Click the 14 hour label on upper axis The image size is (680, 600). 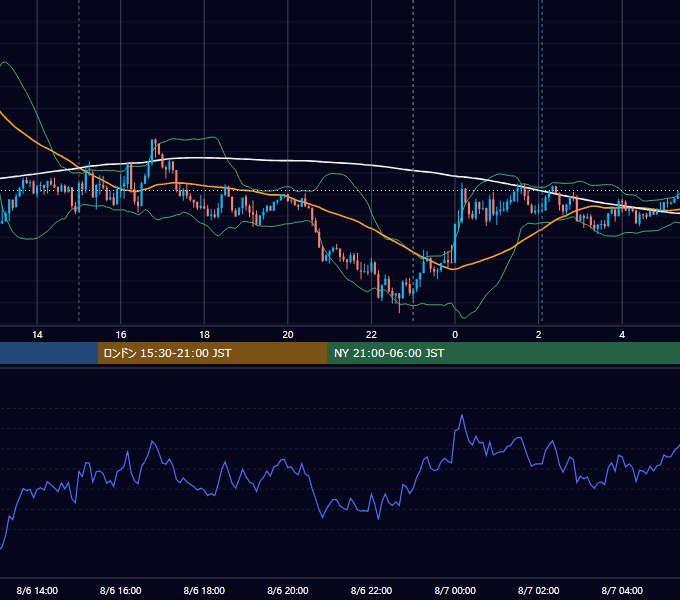point(37,335)
